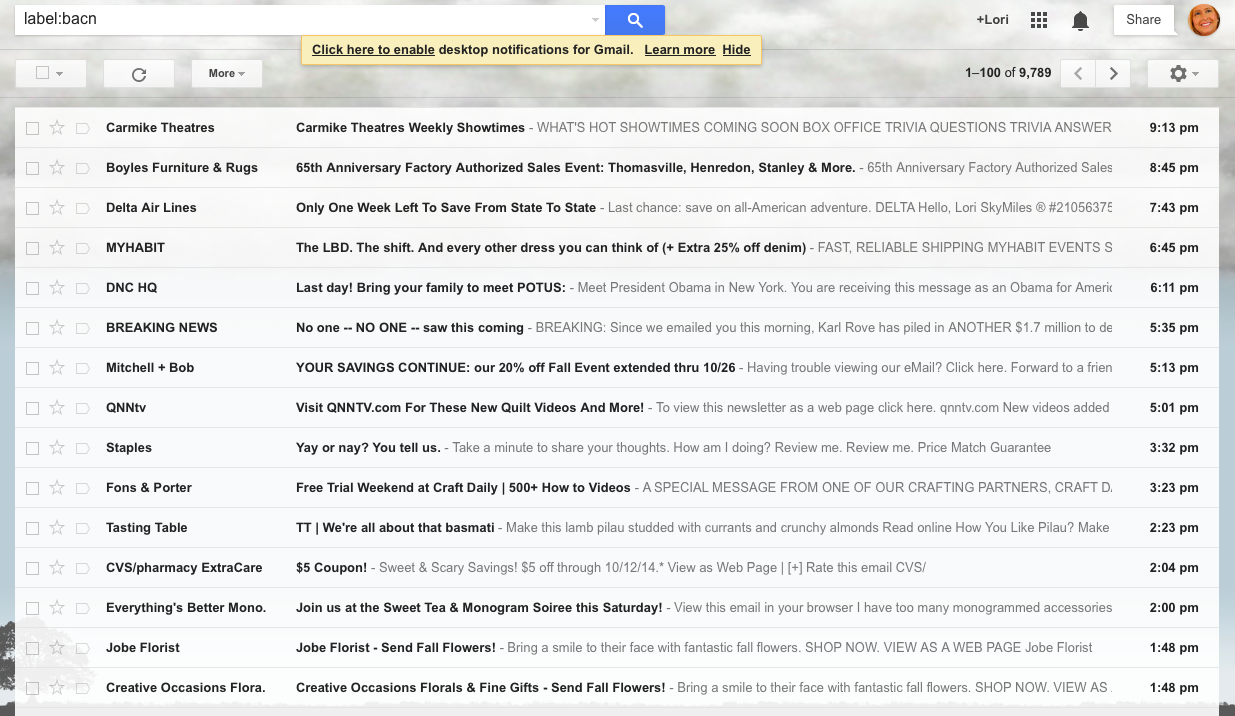Mark Carmike Theatres email as important
This screenshot has width=1235, height=716.
(82, 128)
